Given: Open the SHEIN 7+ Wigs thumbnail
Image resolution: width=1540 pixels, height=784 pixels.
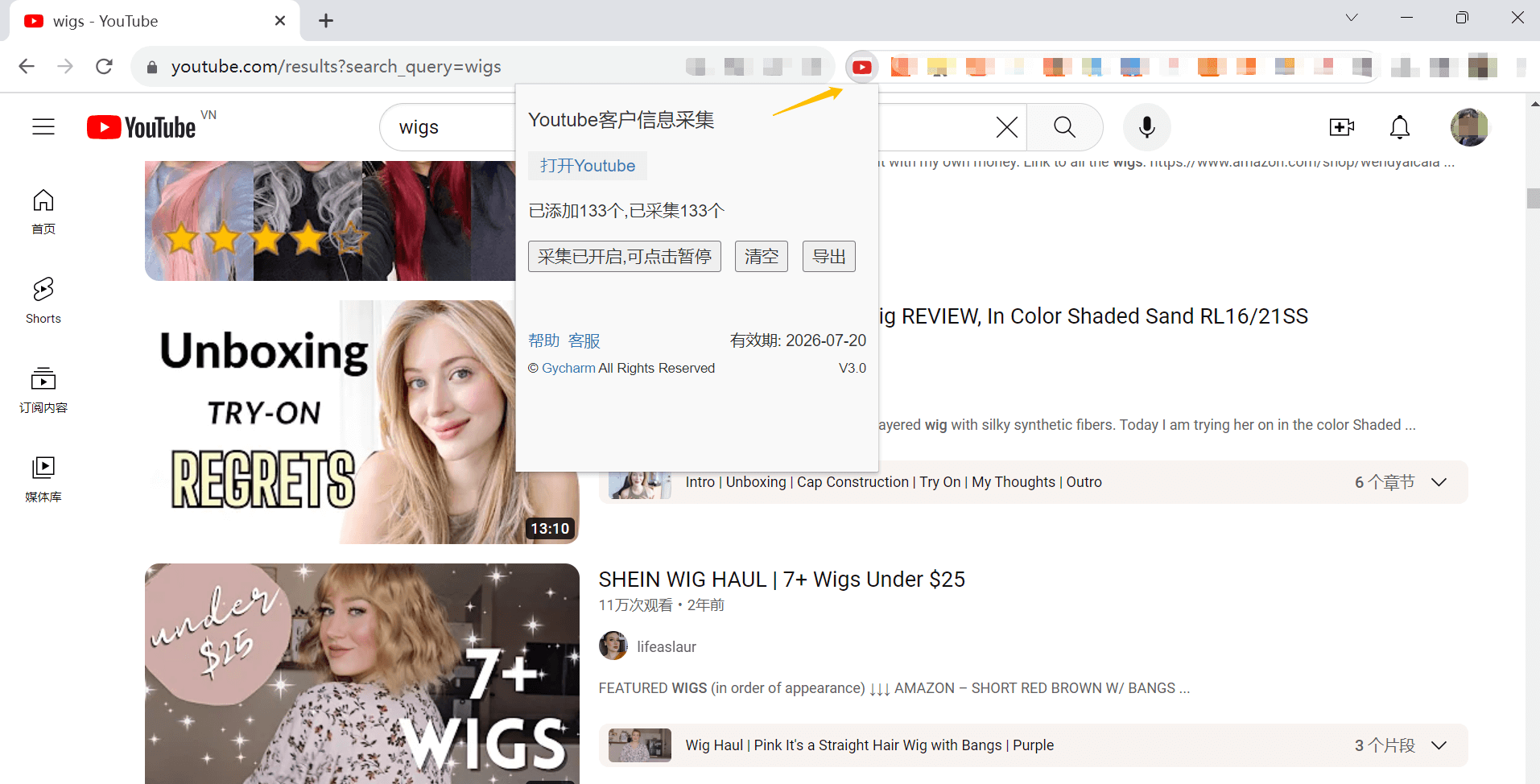Looking at the screenshot, I should point(362,674).
